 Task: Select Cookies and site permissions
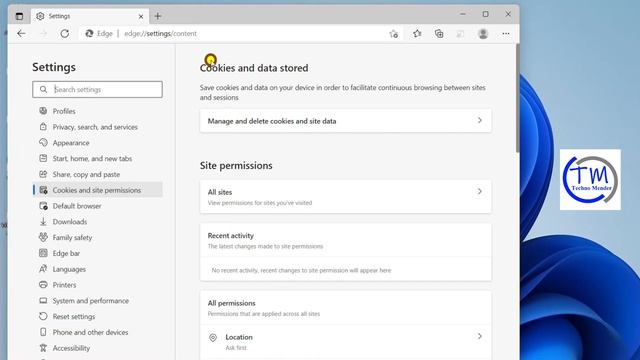pyautogui.click(x=98, y=190)
